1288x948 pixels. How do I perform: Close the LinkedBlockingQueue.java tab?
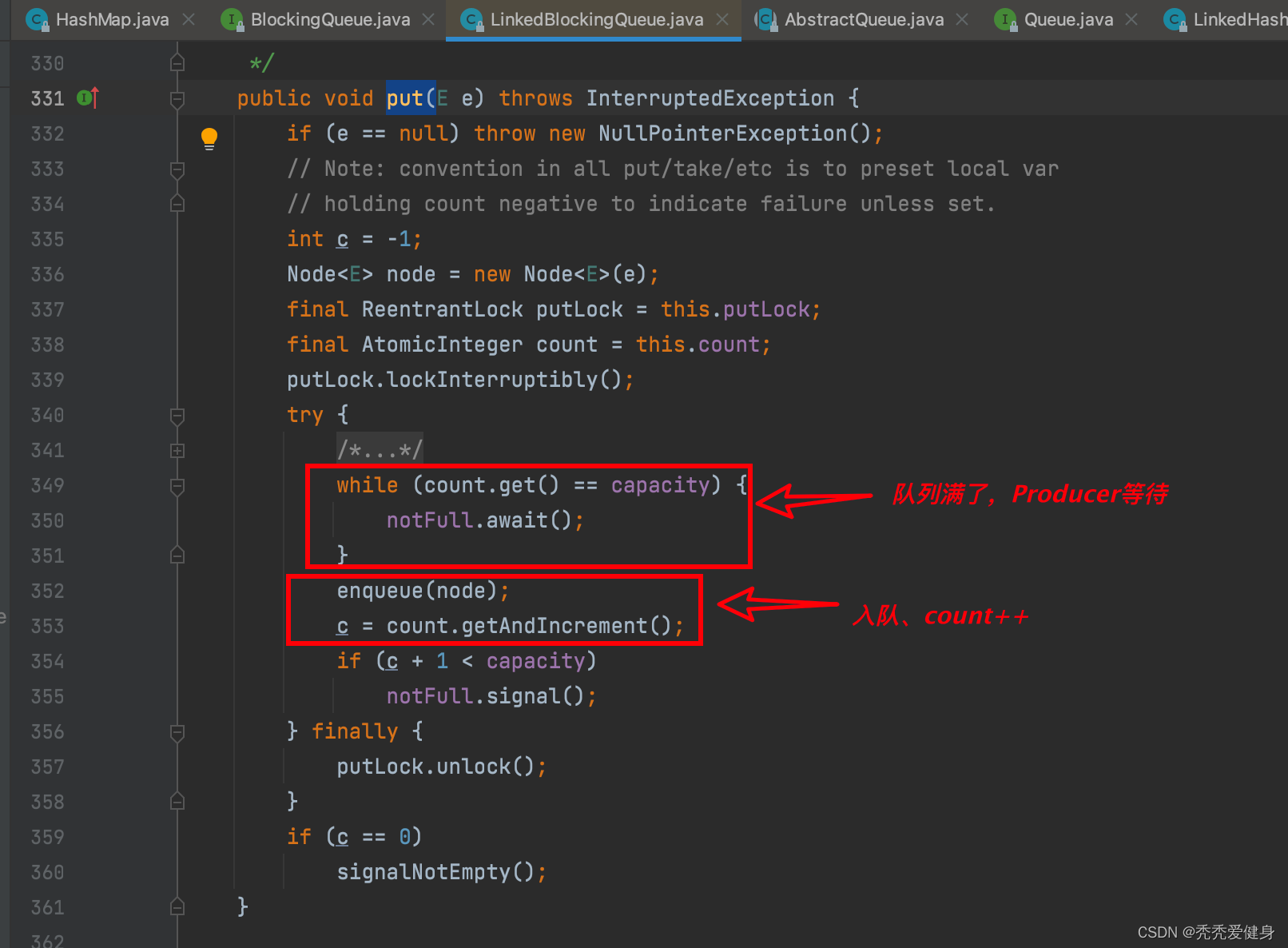point(722,19)
